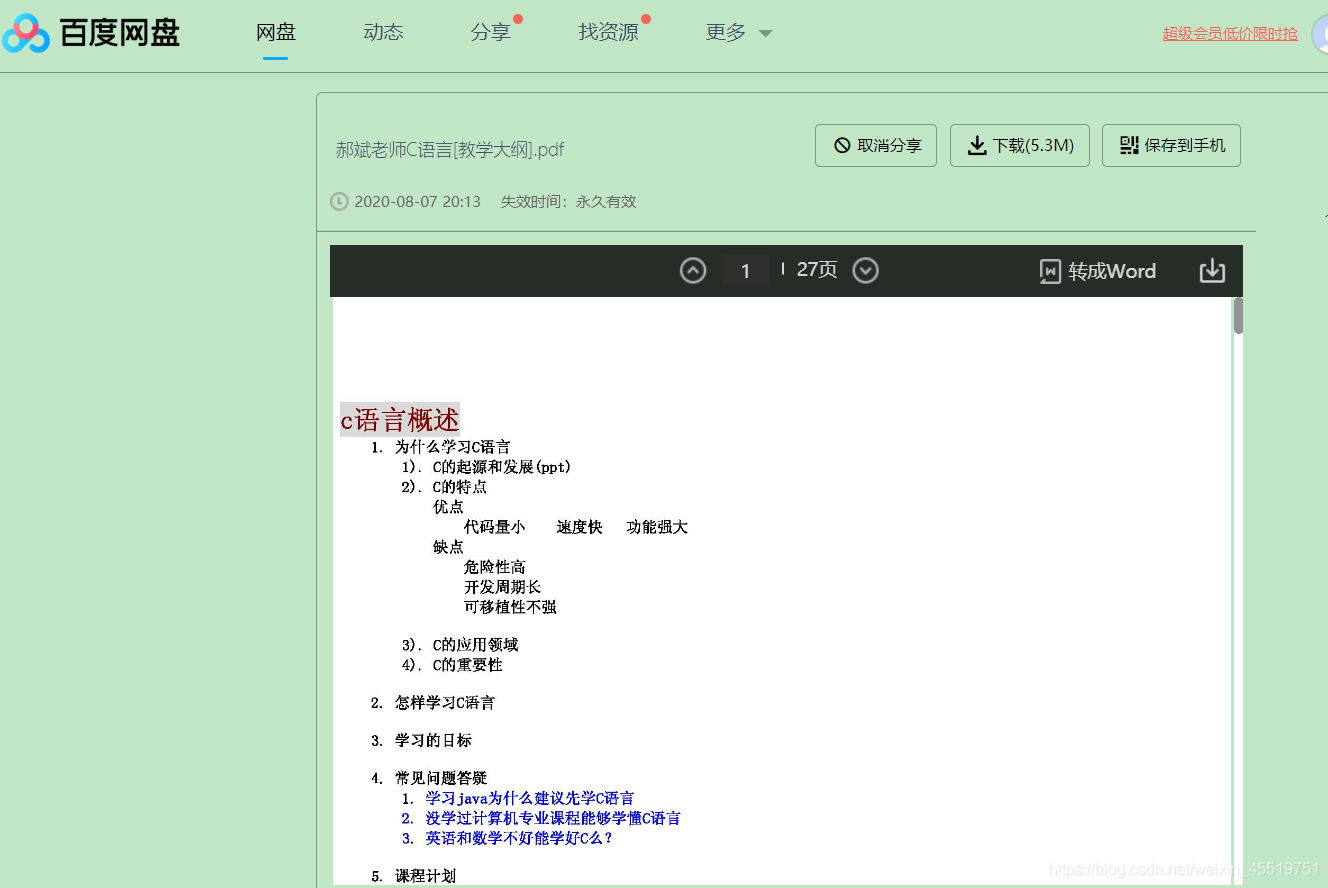Viewport: 1328px width, 888px height.
Task: Click the line 常见问题答疑
Action: (441, 778)
